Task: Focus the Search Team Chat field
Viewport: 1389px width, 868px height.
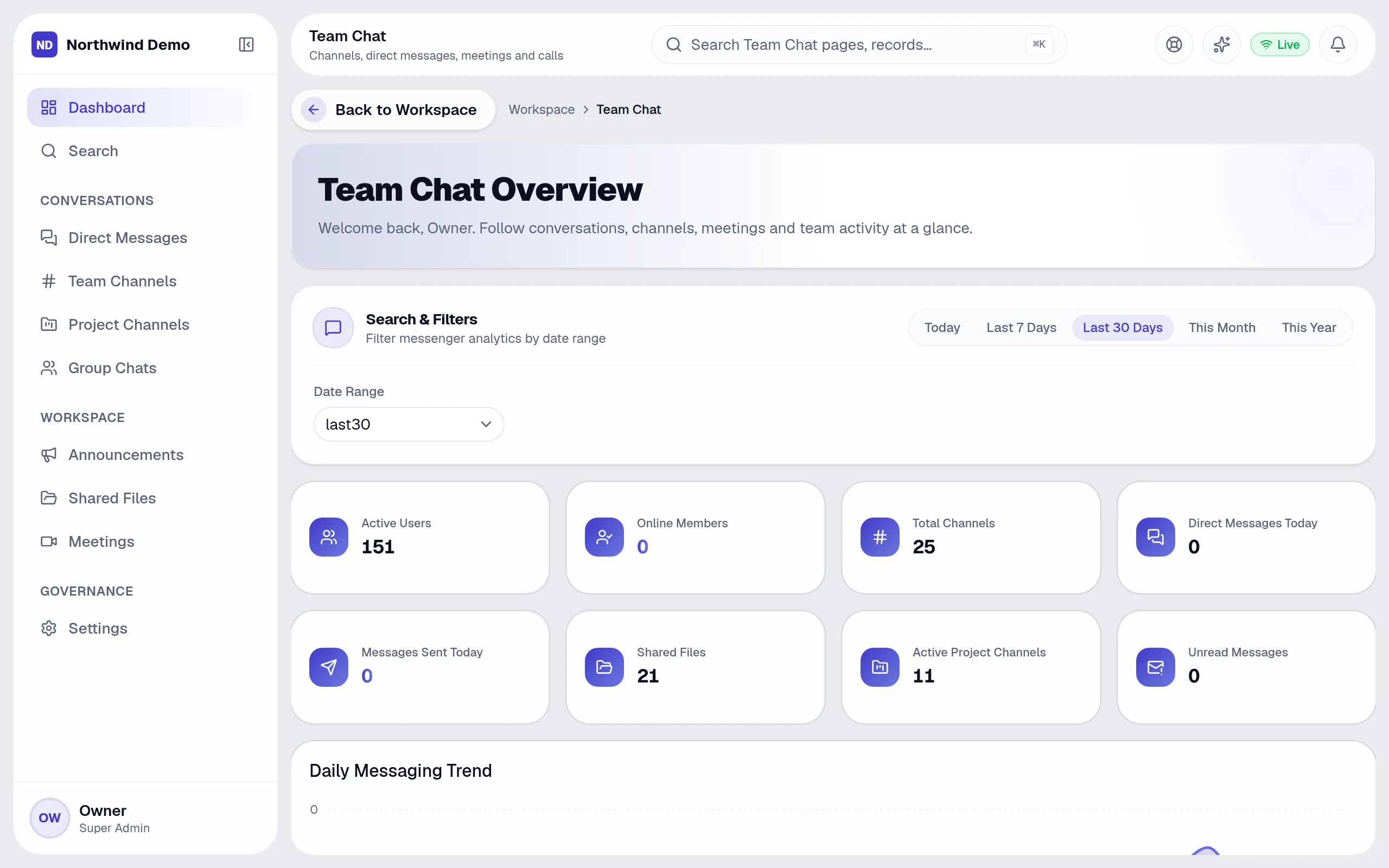Action: (859, 45)
